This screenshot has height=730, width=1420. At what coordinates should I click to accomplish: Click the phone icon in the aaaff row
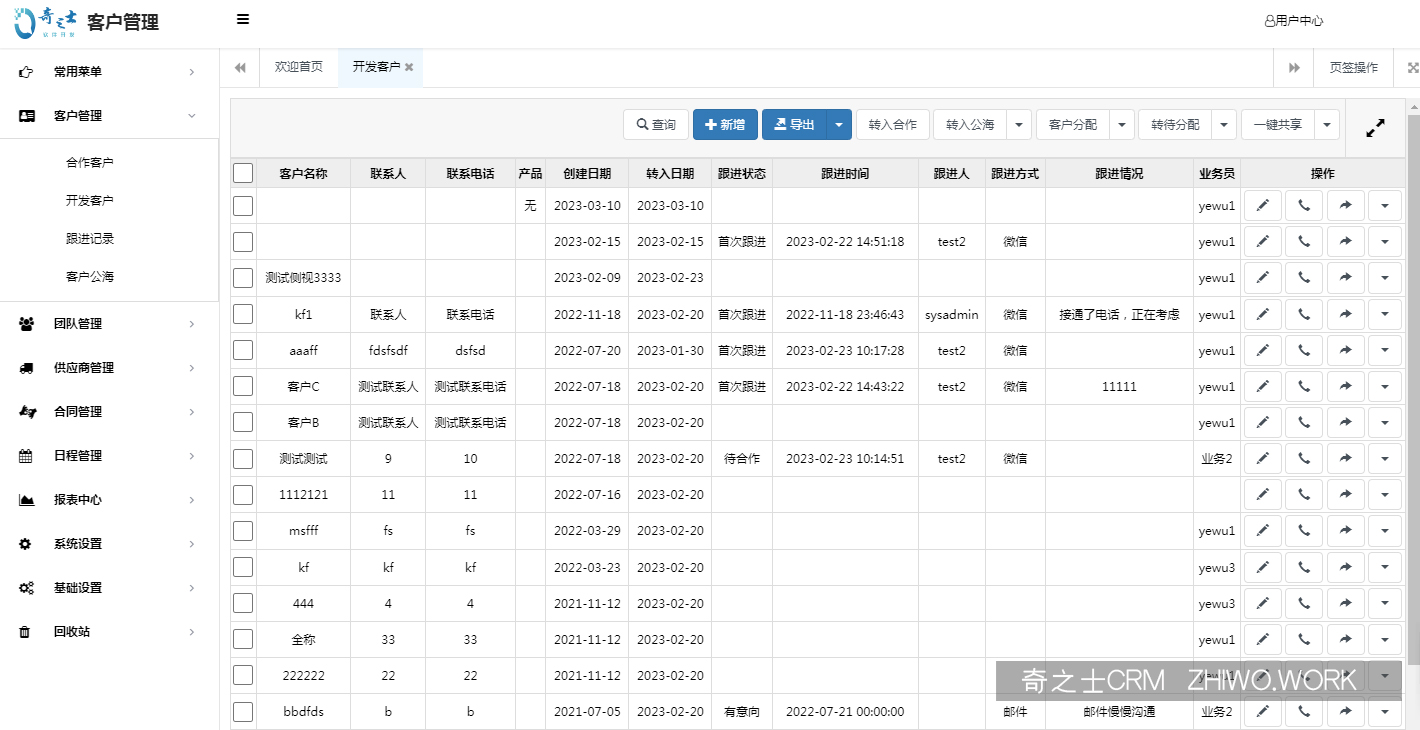coord(1303,350)
